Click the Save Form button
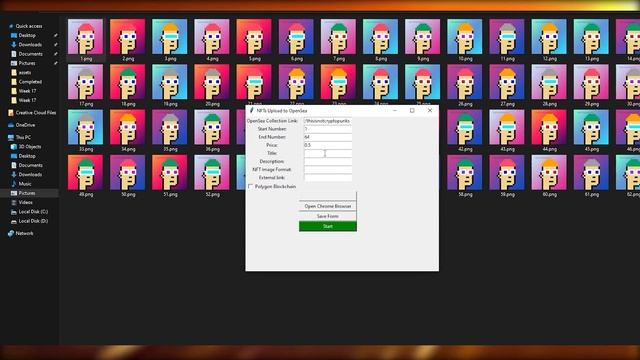 coord(328,216)
